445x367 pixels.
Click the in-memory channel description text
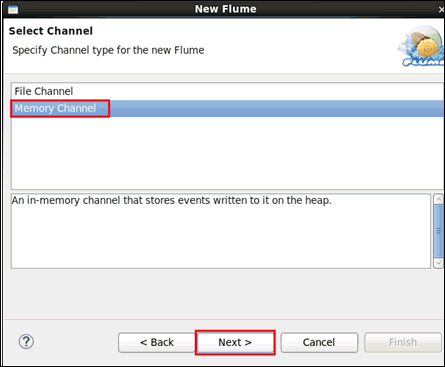click(x=171, y=200)
